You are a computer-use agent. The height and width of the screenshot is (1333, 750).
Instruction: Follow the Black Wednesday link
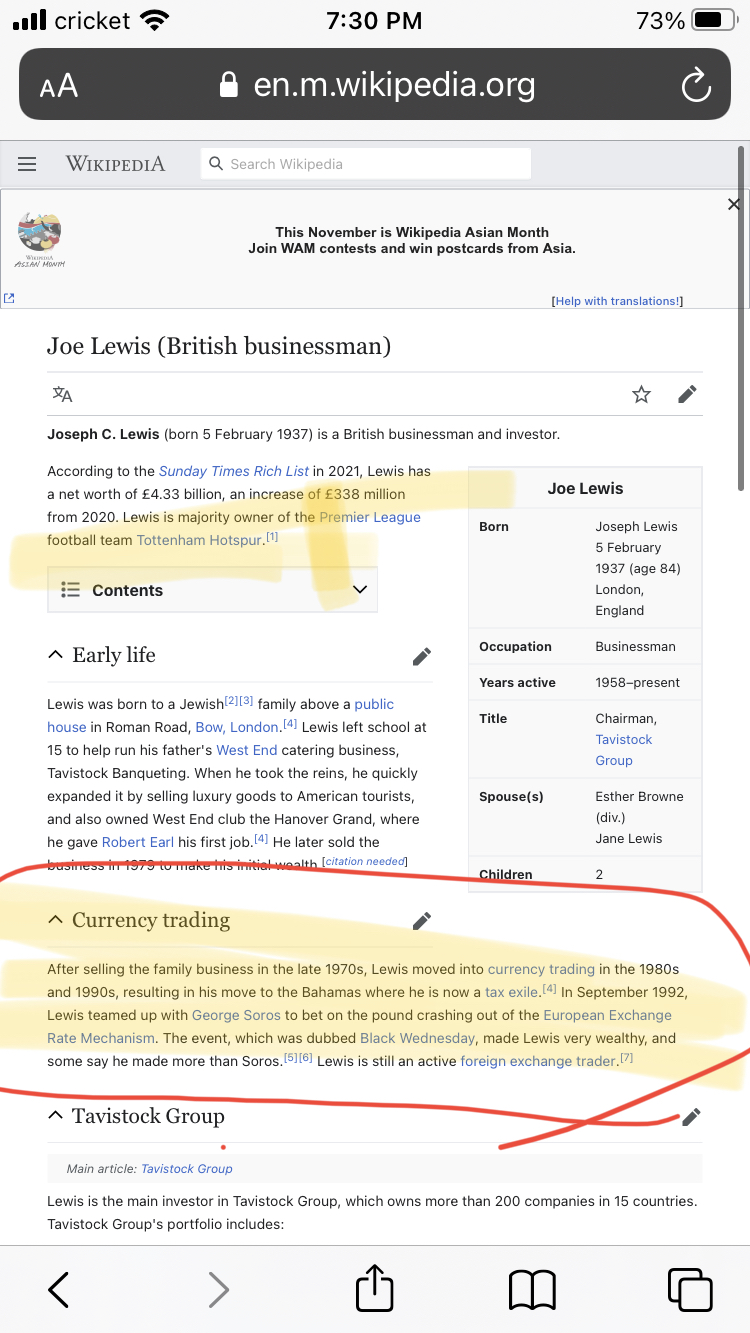click(x=417, y=1038)
